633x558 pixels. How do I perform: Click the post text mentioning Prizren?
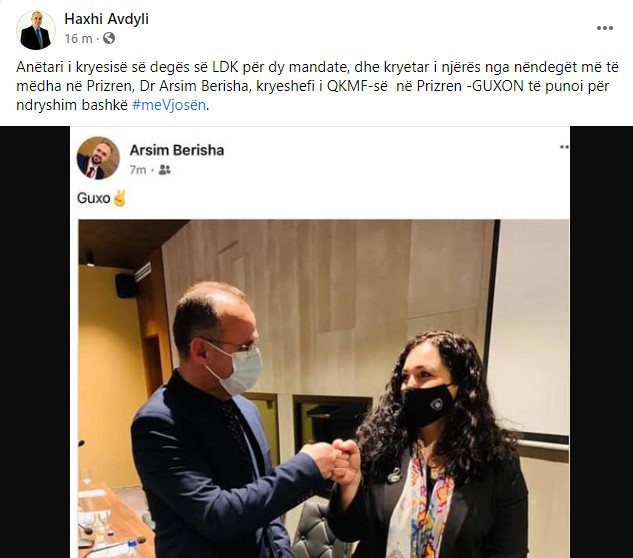coord(317,86)
